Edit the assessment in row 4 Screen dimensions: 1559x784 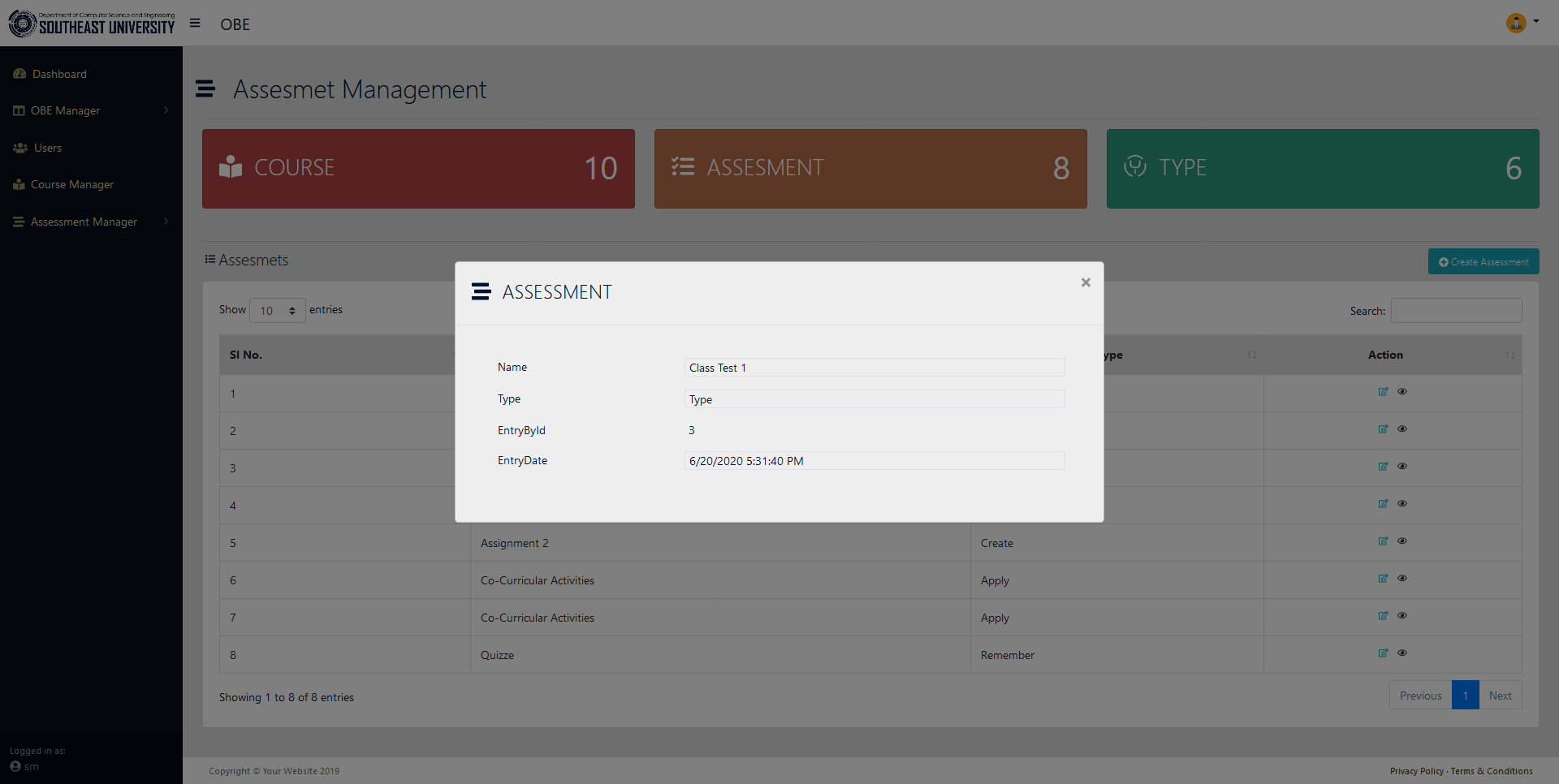pos(1383,504)
